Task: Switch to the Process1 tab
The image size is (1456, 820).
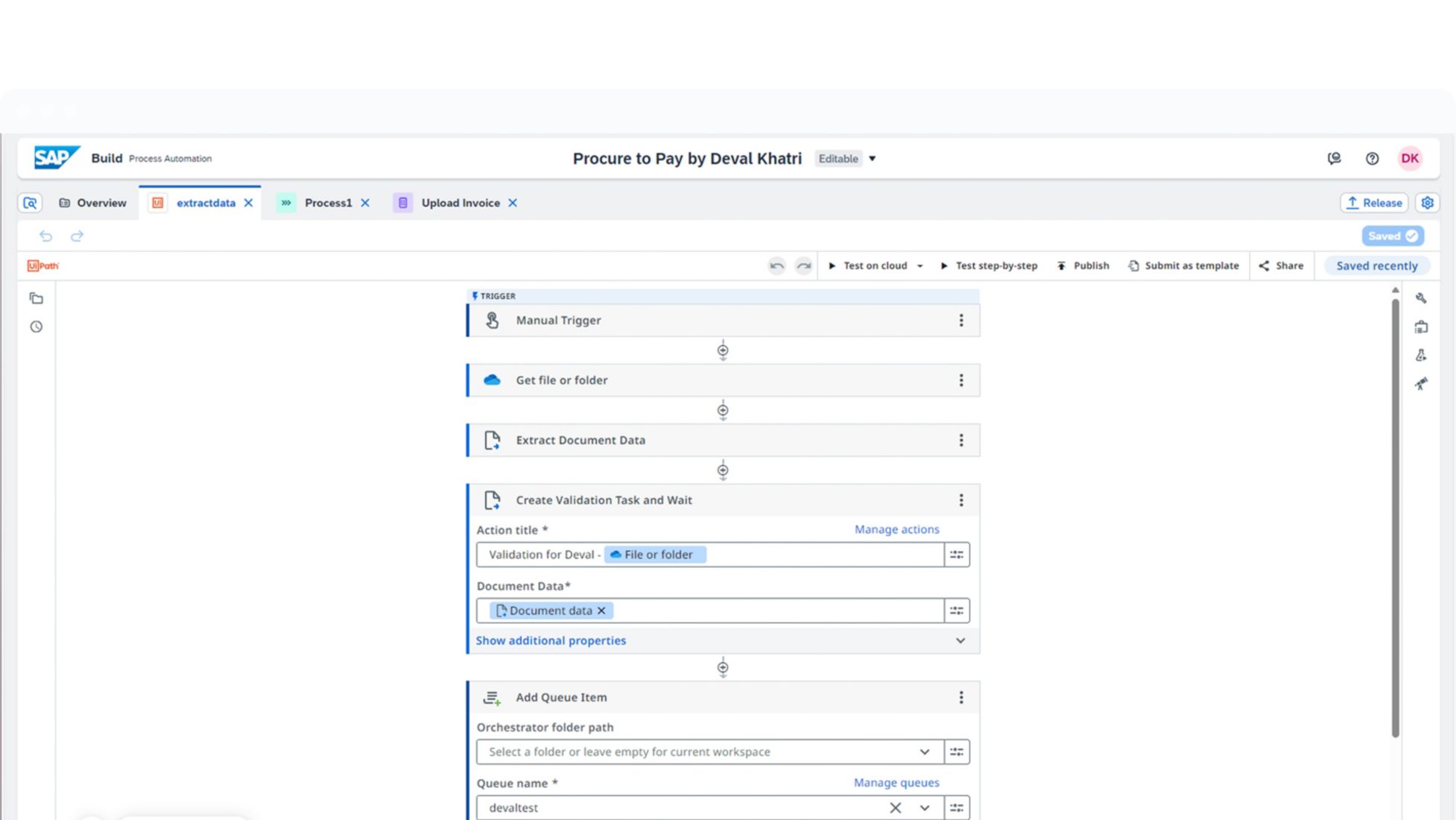Action: (327, 203)
